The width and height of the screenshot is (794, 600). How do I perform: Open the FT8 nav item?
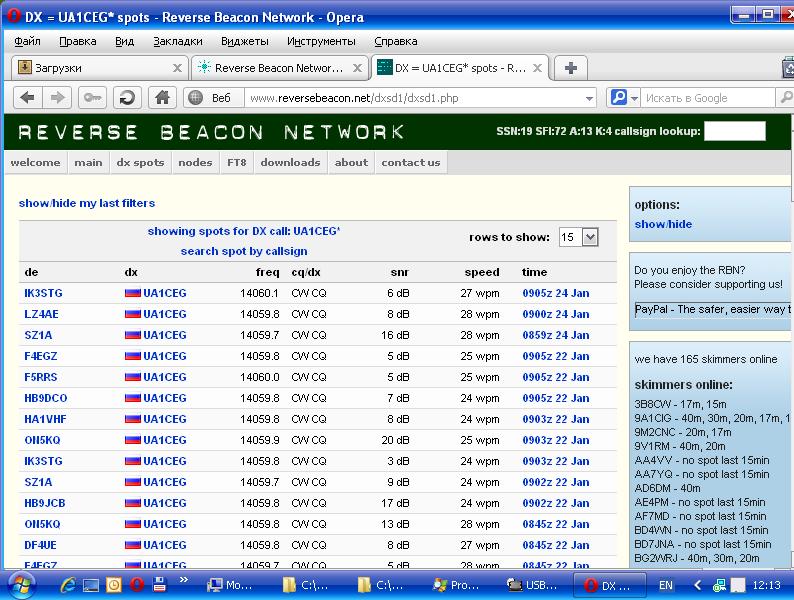click(236, 163)
